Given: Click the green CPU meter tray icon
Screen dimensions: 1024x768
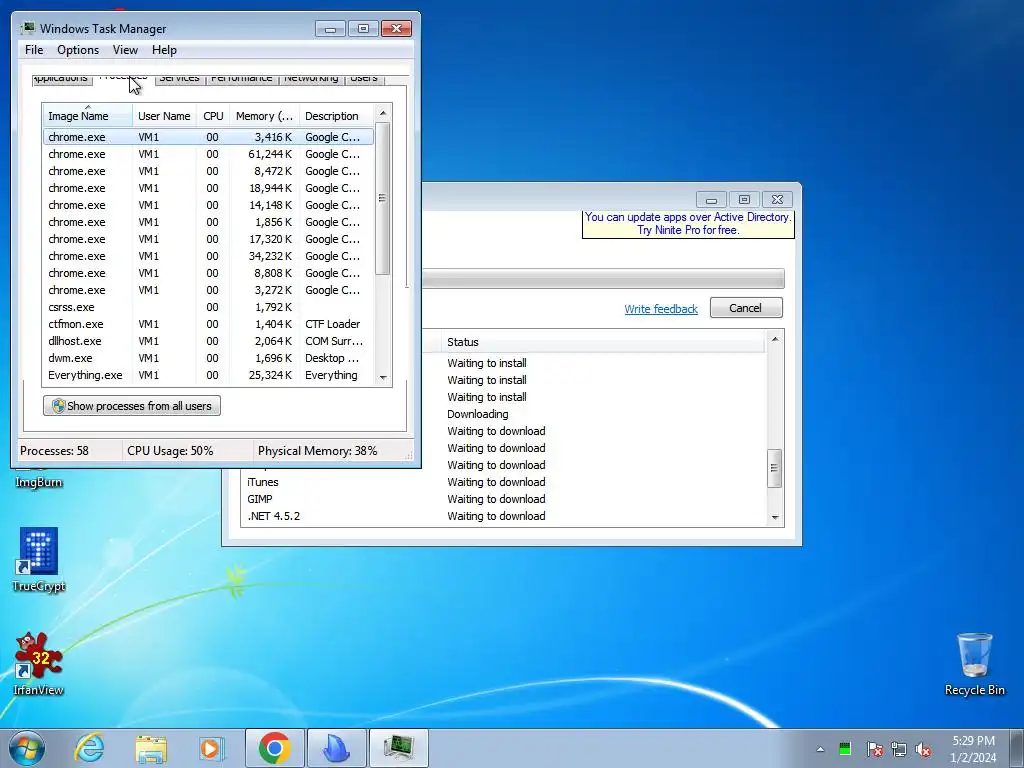Looking at the screenshot, I should point(845,749).
